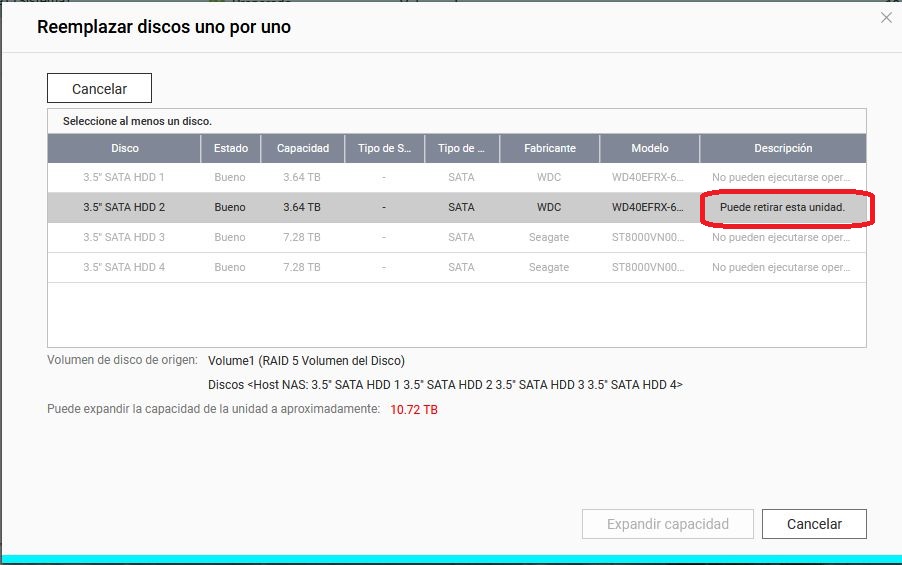This screenshot has height=565, width=902.
Task: Click the 7.28 TB capacity of HDD 4
Action: tap(302, 268)
